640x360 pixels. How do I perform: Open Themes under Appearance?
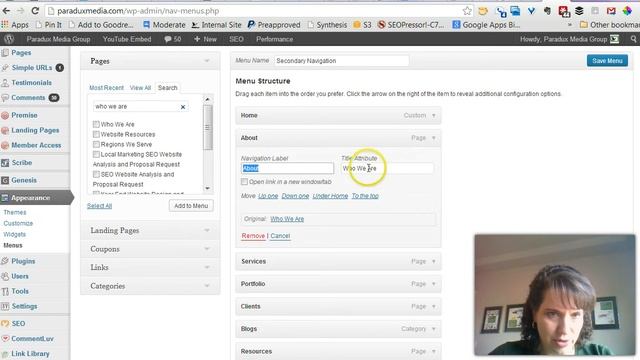(15, 212)
